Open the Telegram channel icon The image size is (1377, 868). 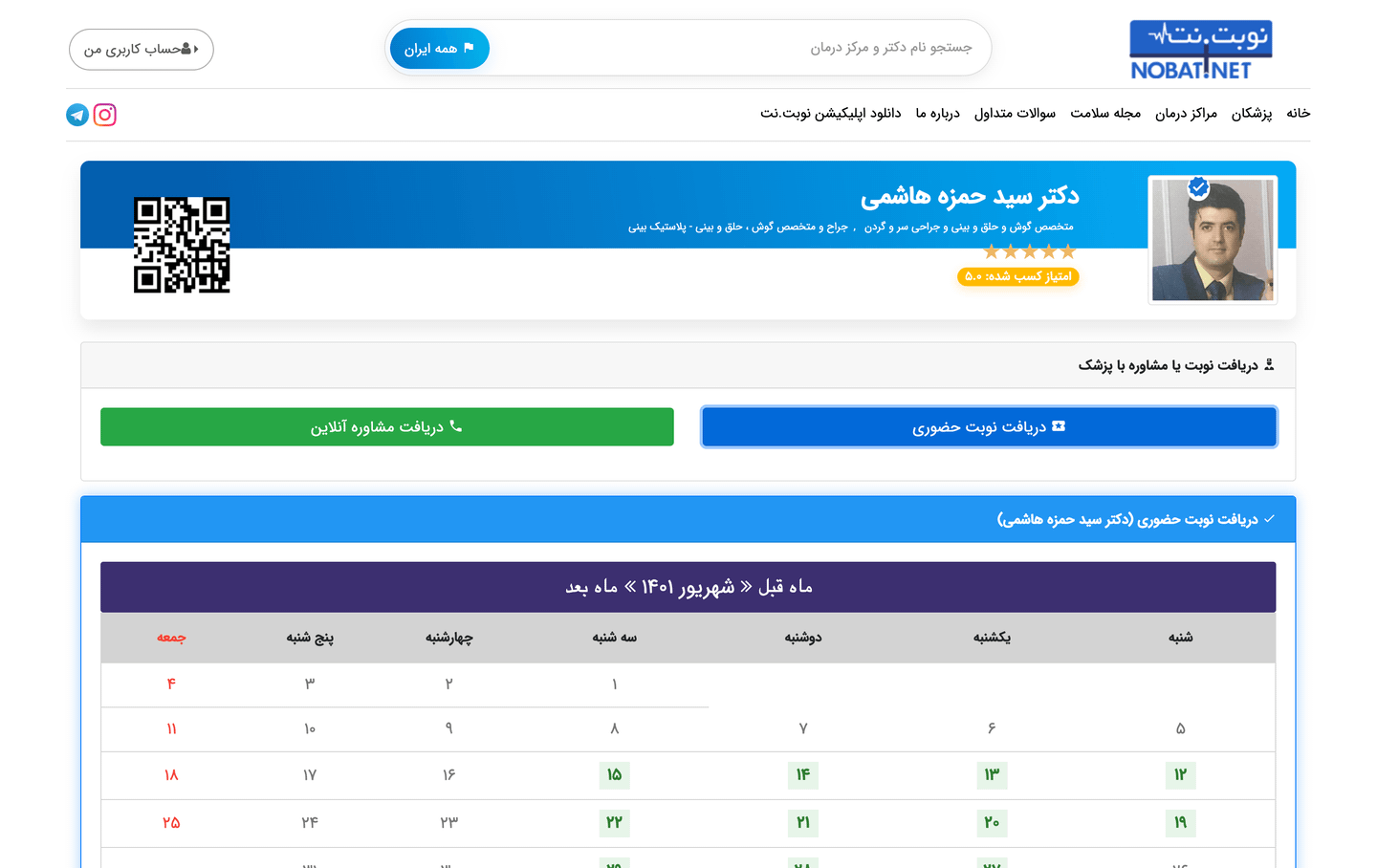pos(77,115)
